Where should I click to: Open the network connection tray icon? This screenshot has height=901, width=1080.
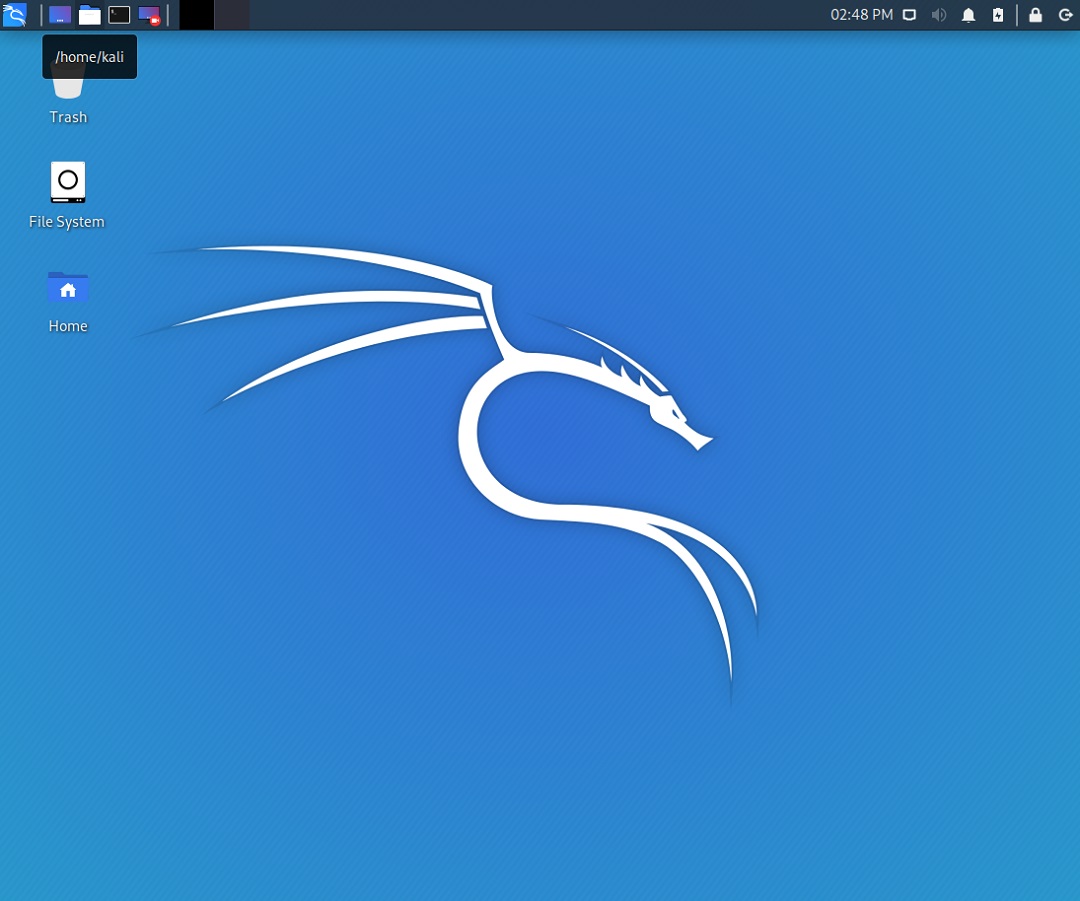[909, 14]
